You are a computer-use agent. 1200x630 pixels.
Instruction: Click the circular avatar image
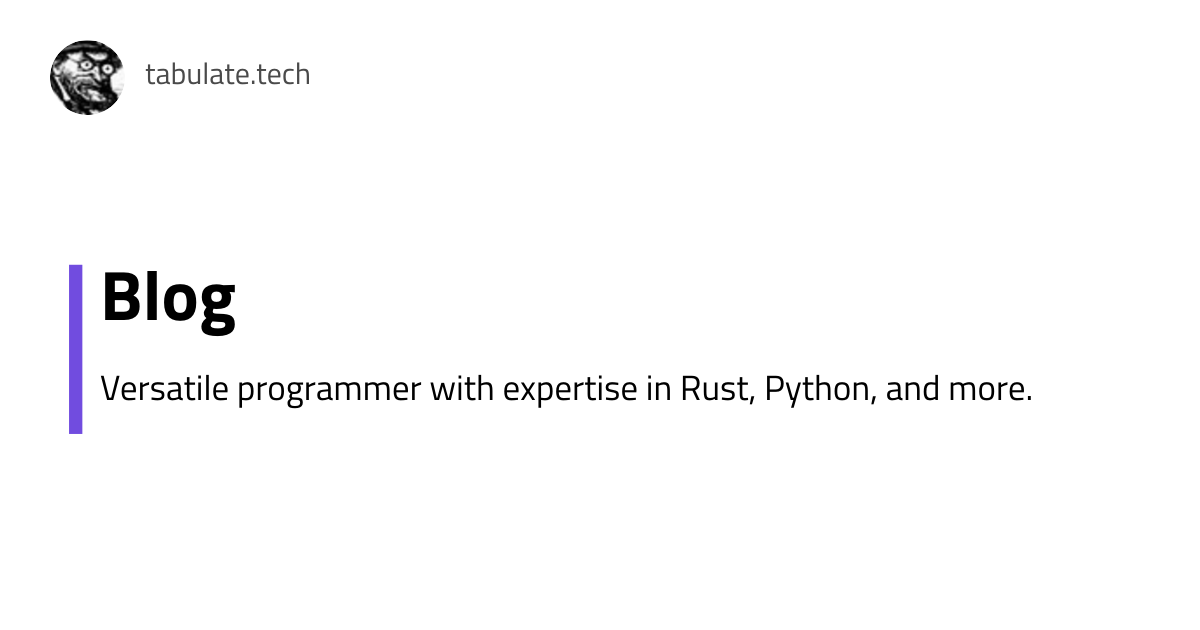(x=87, y=77)
